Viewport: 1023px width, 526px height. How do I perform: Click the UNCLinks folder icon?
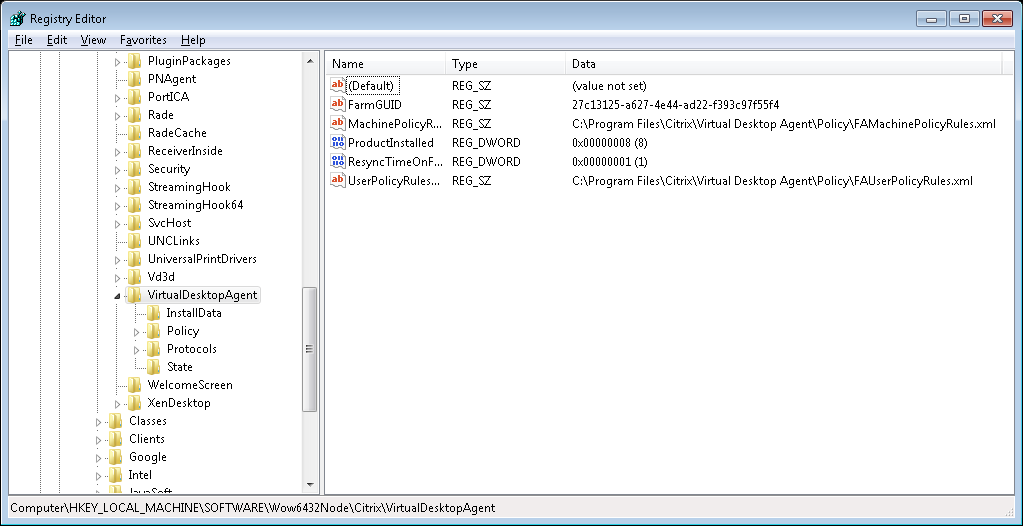[x=134, y=241]
